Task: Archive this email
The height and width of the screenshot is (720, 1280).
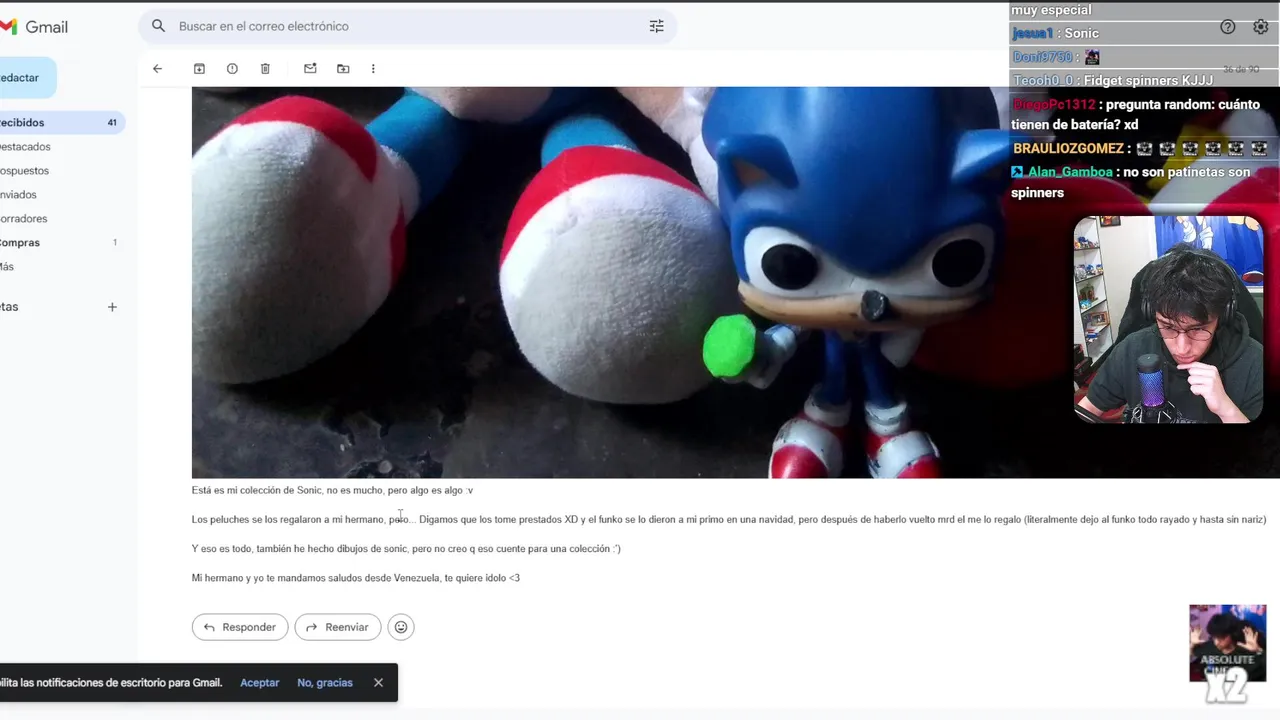Action: pos(199,68)
